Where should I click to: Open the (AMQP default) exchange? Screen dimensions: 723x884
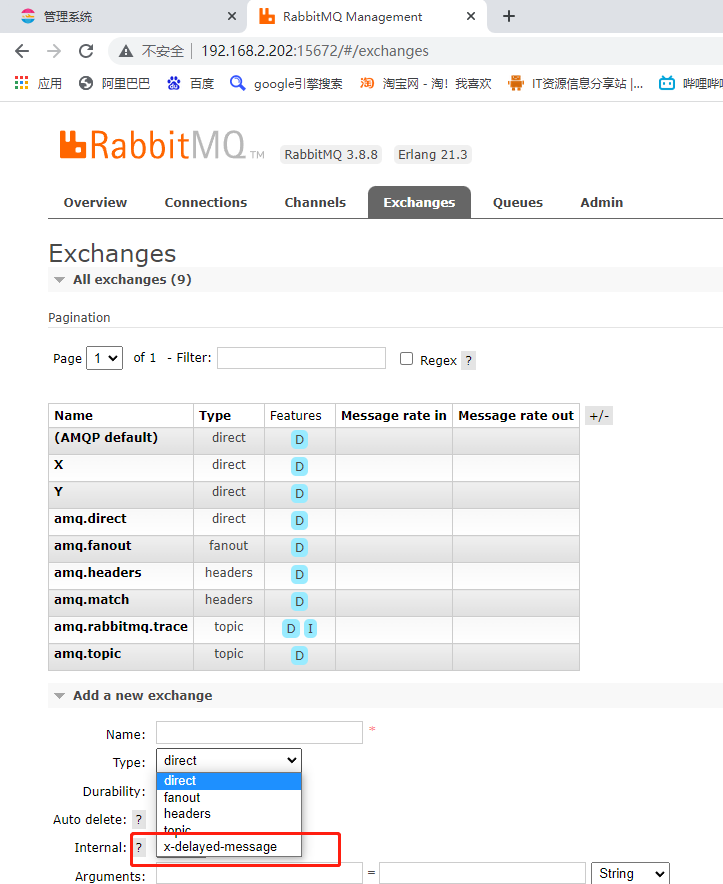coord(106,437)
